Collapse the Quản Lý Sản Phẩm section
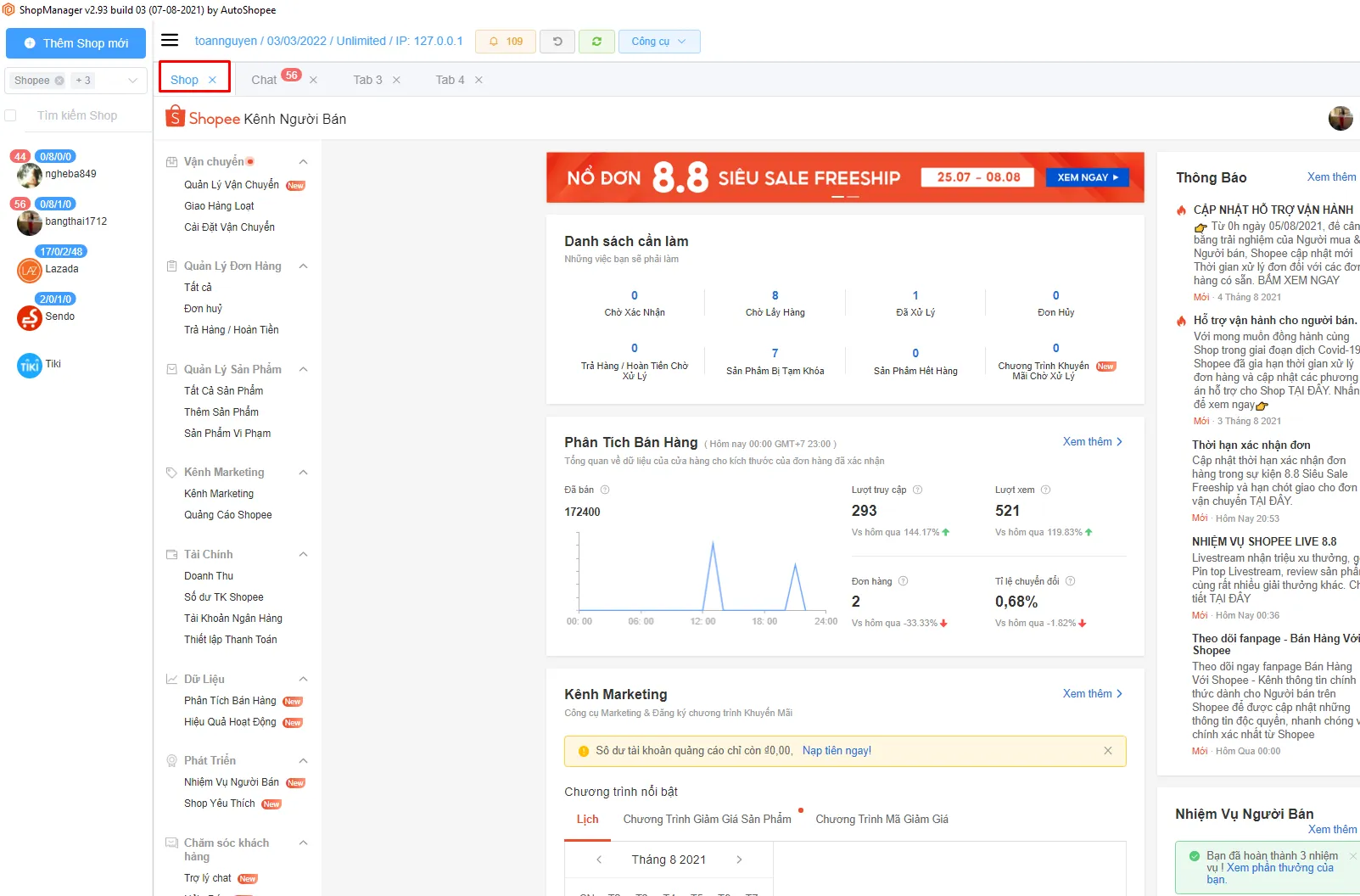 coord(303,370)
